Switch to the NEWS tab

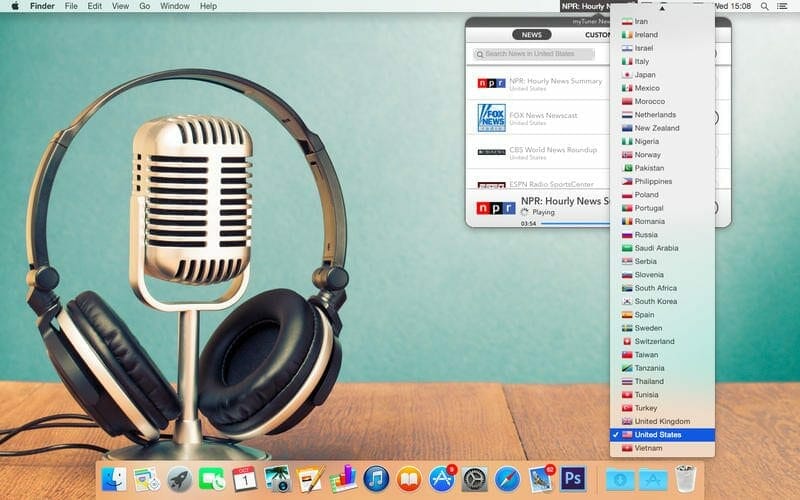pos(531,34)
